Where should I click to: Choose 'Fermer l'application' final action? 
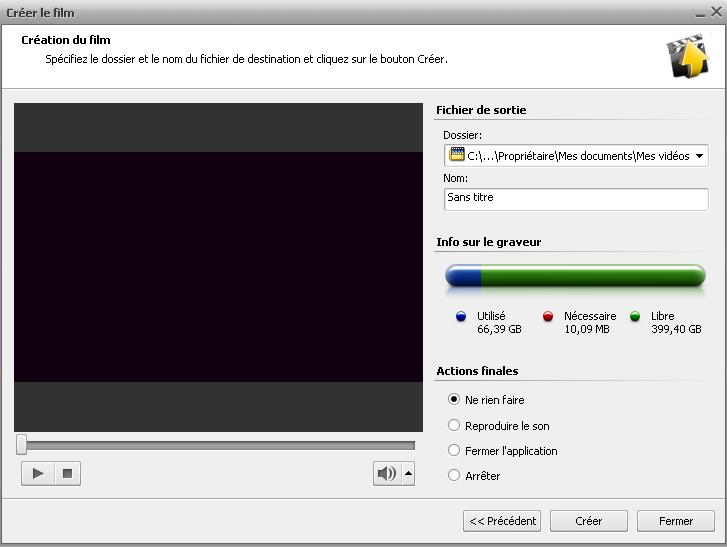pyautogui.click(x=454, y=451)
